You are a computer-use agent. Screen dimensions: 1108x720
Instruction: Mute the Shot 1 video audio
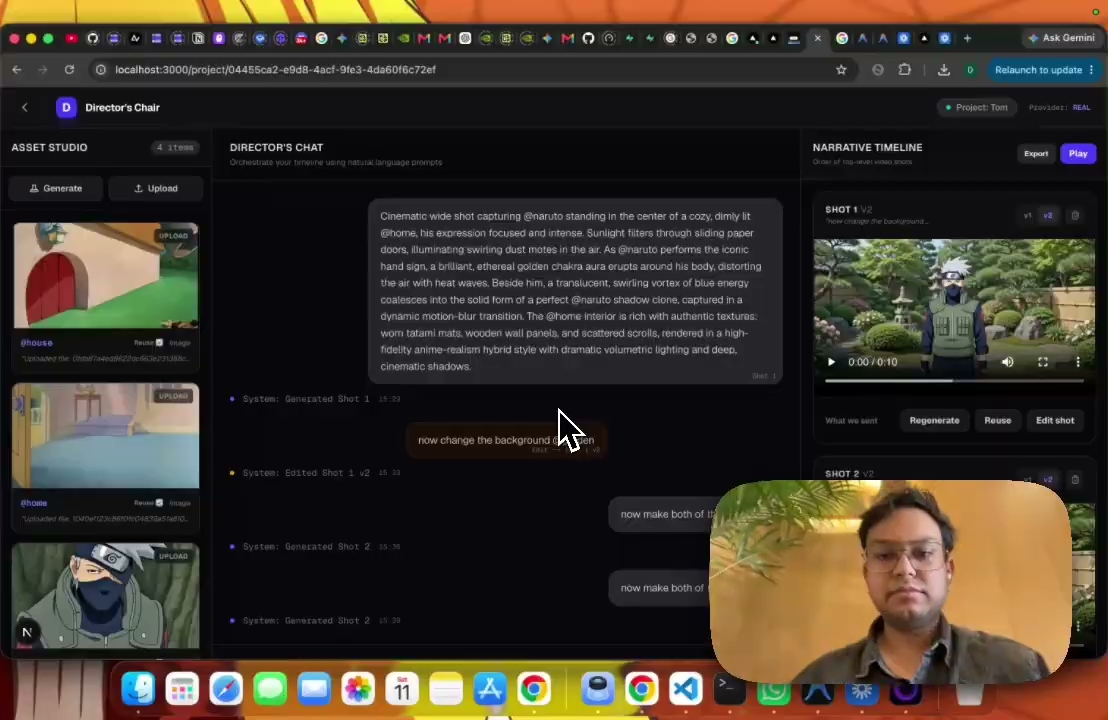(x=1008, y=362)
